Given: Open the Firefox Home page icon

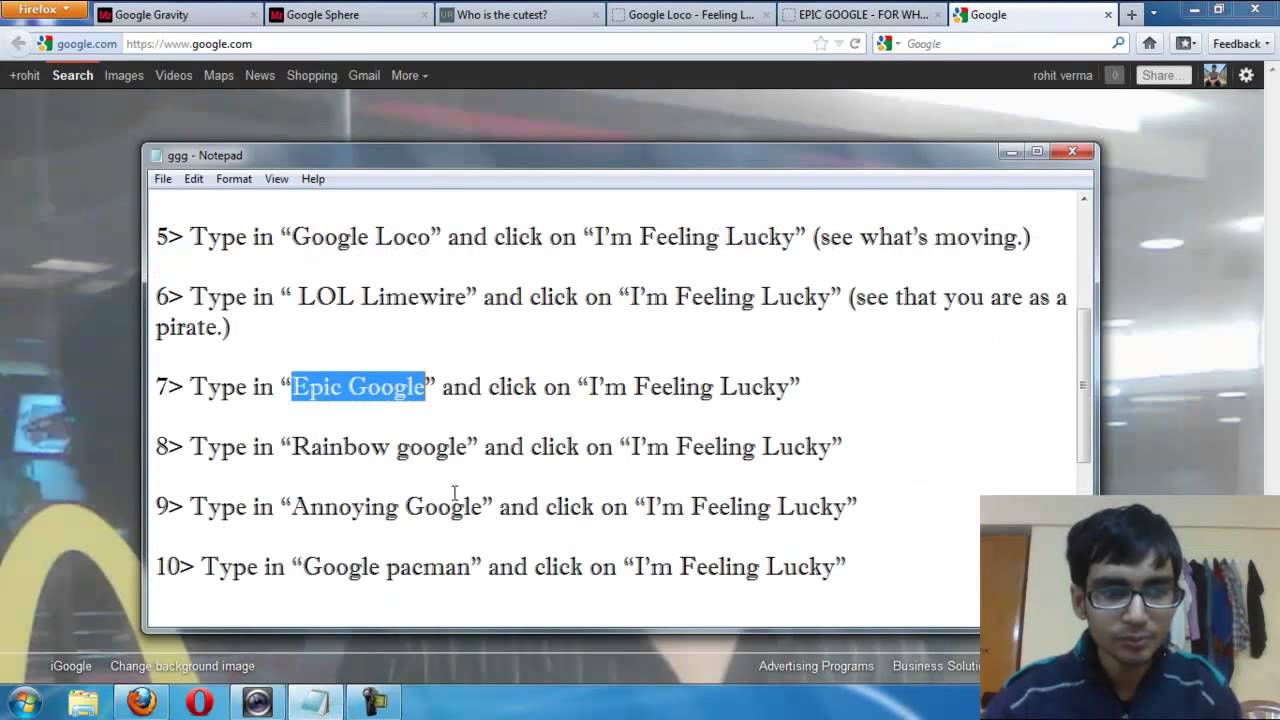Looking at the screenshot, I should point(1150,43).
